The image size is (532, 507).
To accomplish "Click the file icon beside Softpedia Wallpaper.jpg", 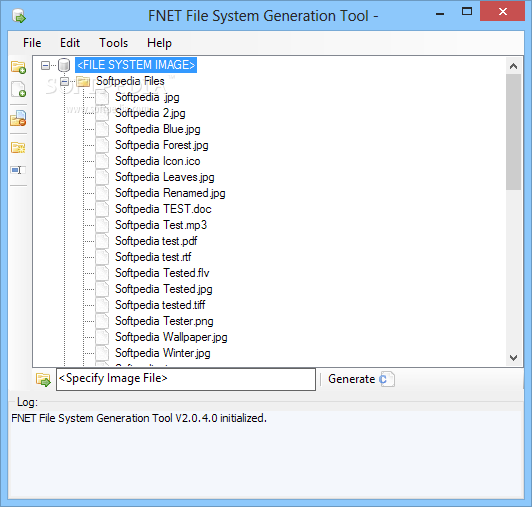I will coord(102,337).
